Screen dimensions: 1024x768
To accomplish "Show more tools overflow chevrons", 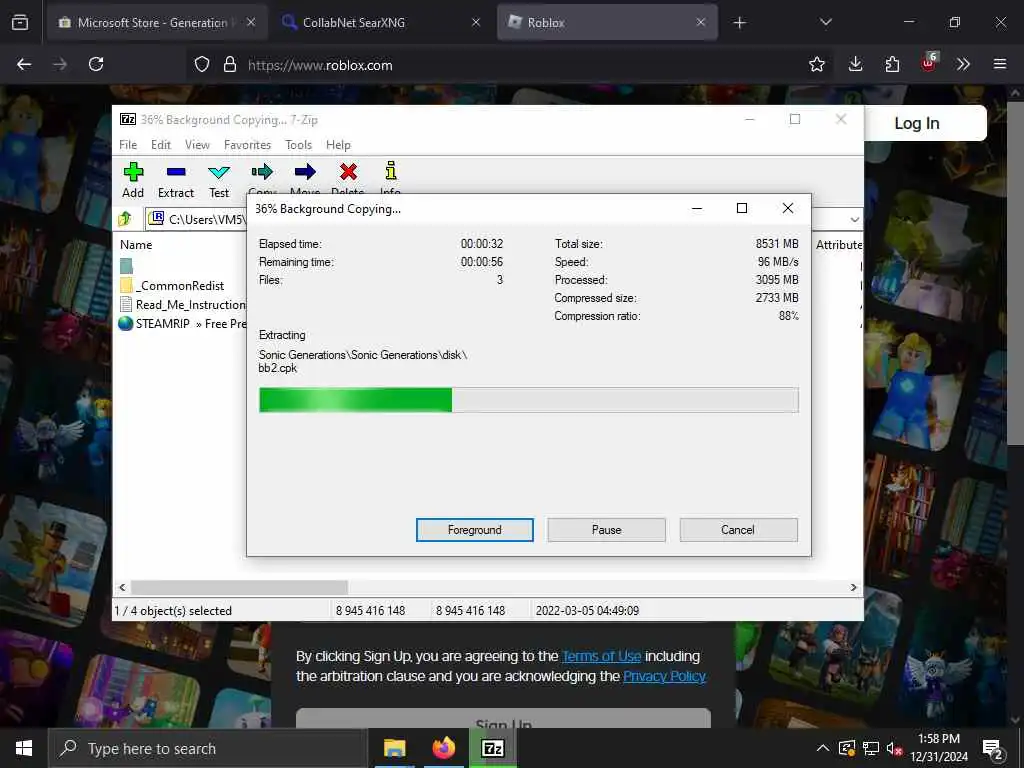I will [963, 64].
